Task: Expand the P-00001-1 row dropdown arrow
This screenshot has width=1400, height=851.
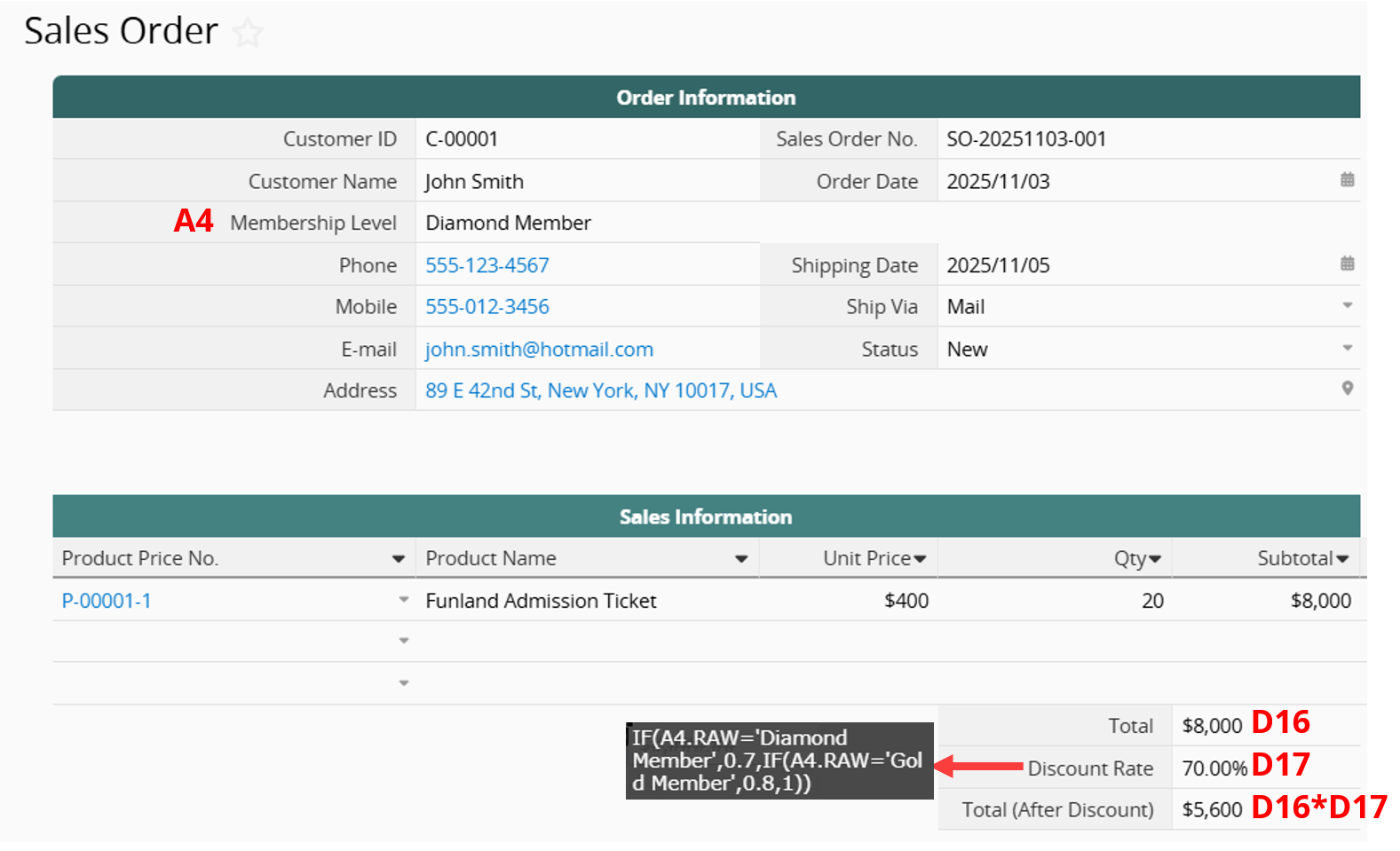Action: coord(404,600)
